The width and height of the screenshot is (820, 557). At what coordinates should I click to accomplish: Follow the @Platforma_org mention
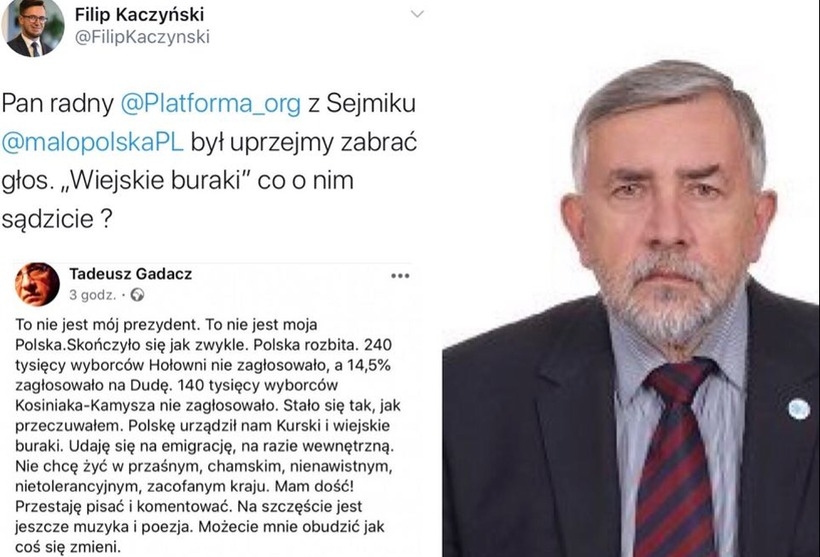coord(211,104)
